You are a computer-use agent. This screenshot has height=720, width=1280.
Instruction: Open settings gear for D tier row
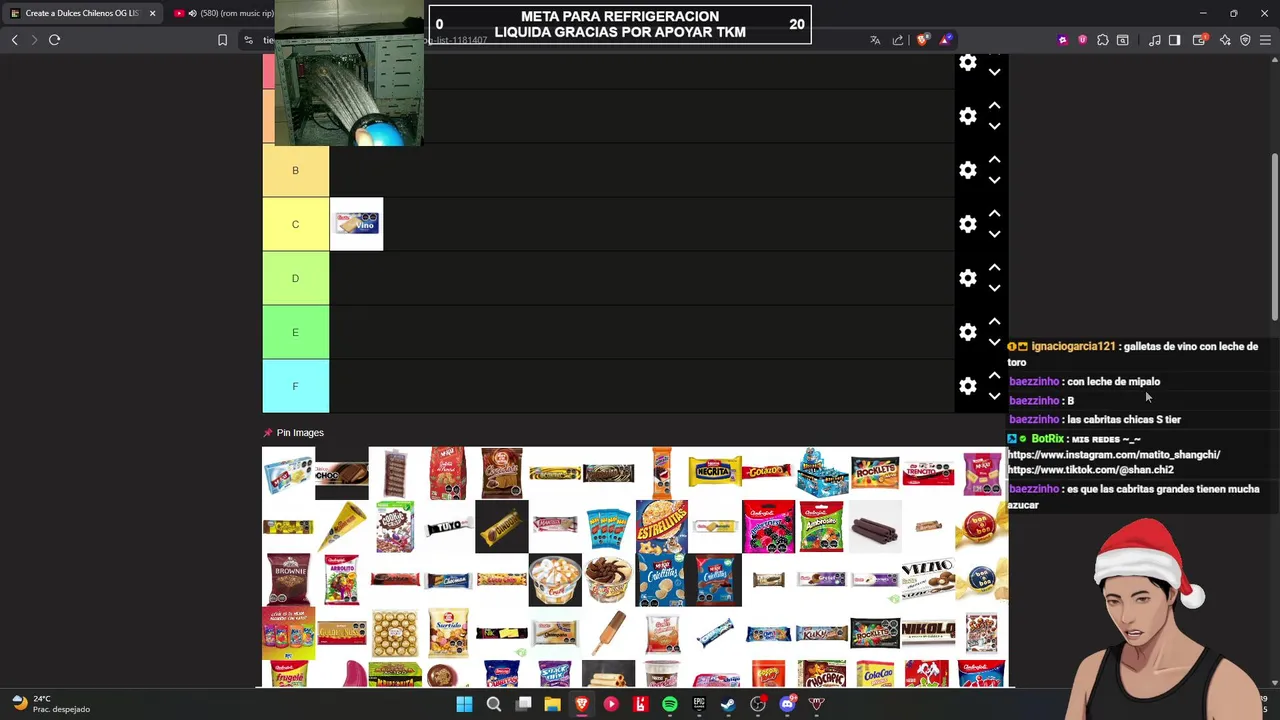[967, 278]
